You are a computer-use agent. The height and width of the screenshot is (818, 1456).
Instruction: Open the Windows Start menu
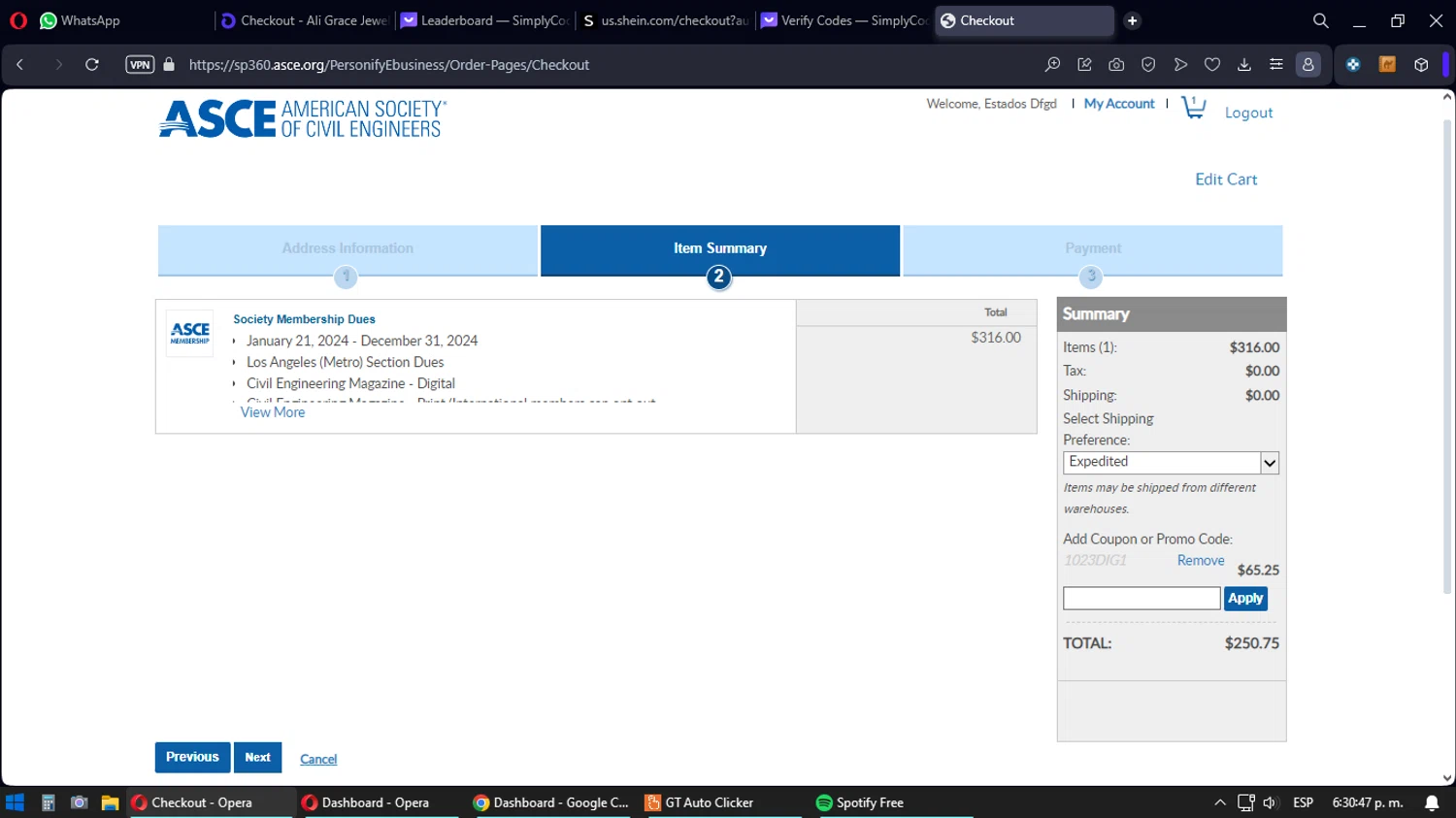point(15,802)
